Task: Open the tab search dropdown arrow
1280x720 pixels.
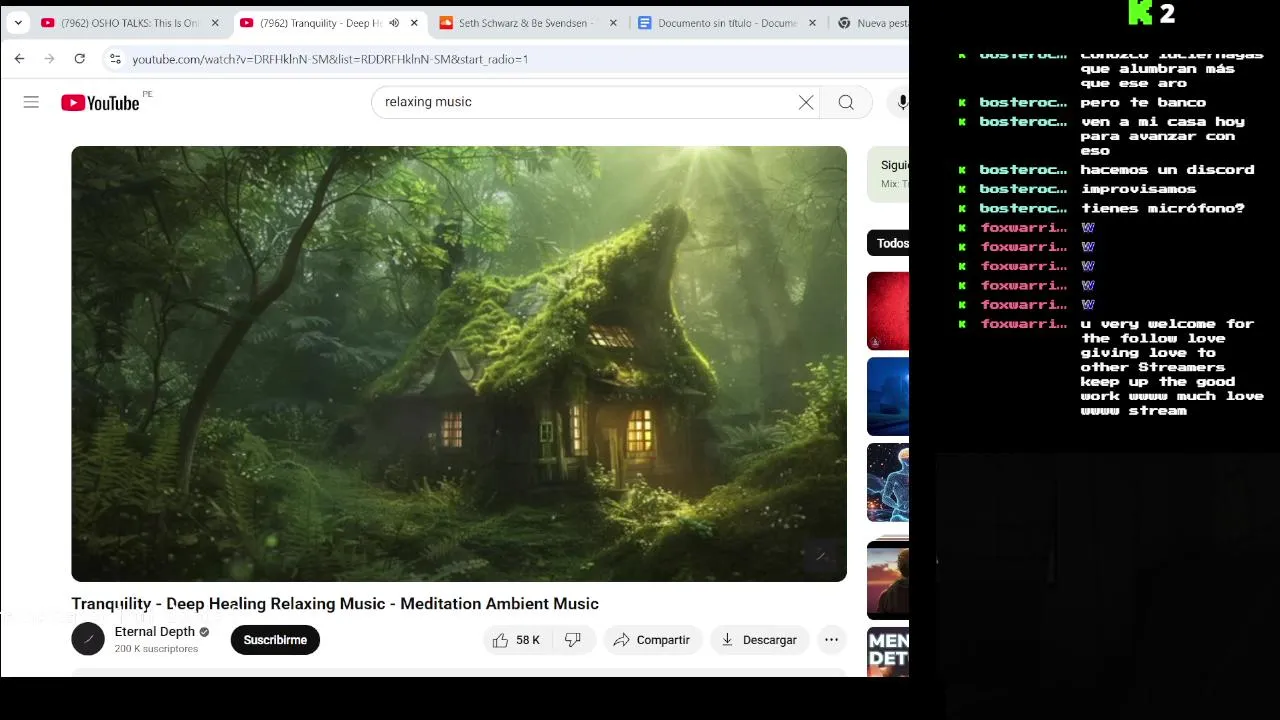Action: point(18,22)
